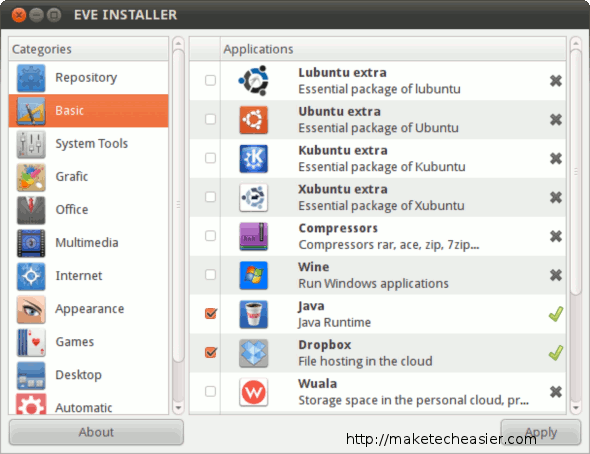Click 'Essential package of lubuntu' description
Image resolution: width=590 pixels, height=454 pixels.
[379, 90]
